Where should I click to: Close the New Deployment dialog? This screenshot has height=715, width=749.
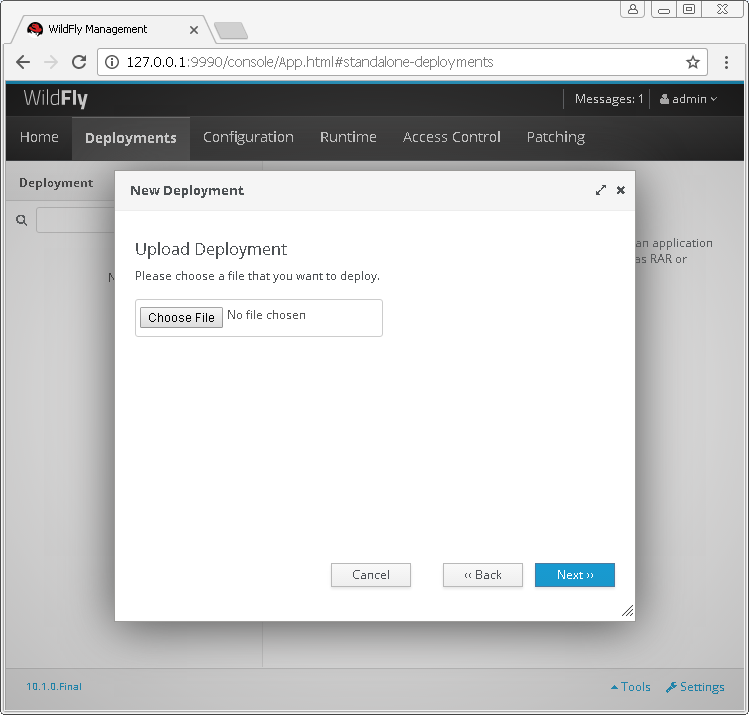[621, 190]
